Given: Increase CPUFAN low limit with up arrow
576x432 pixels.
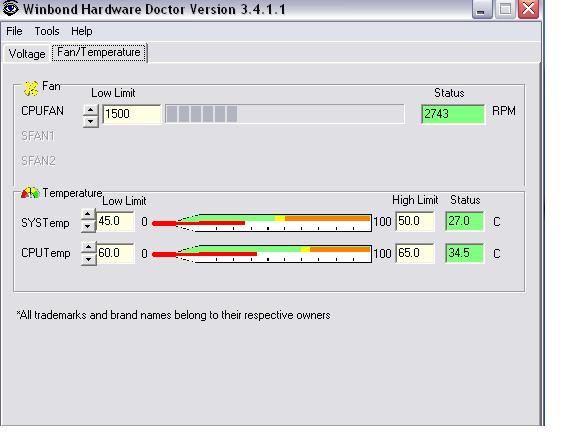Looking at the screenshot, I should [91, 109].
